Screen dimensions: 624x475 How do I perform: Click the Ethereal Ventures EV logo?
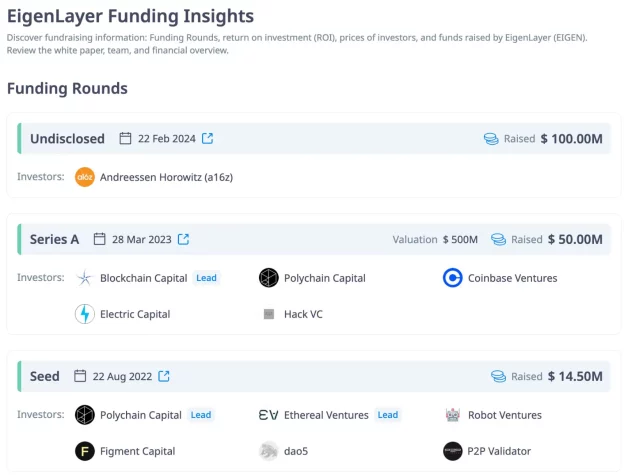pyautogui.click(x=268, y=415)
